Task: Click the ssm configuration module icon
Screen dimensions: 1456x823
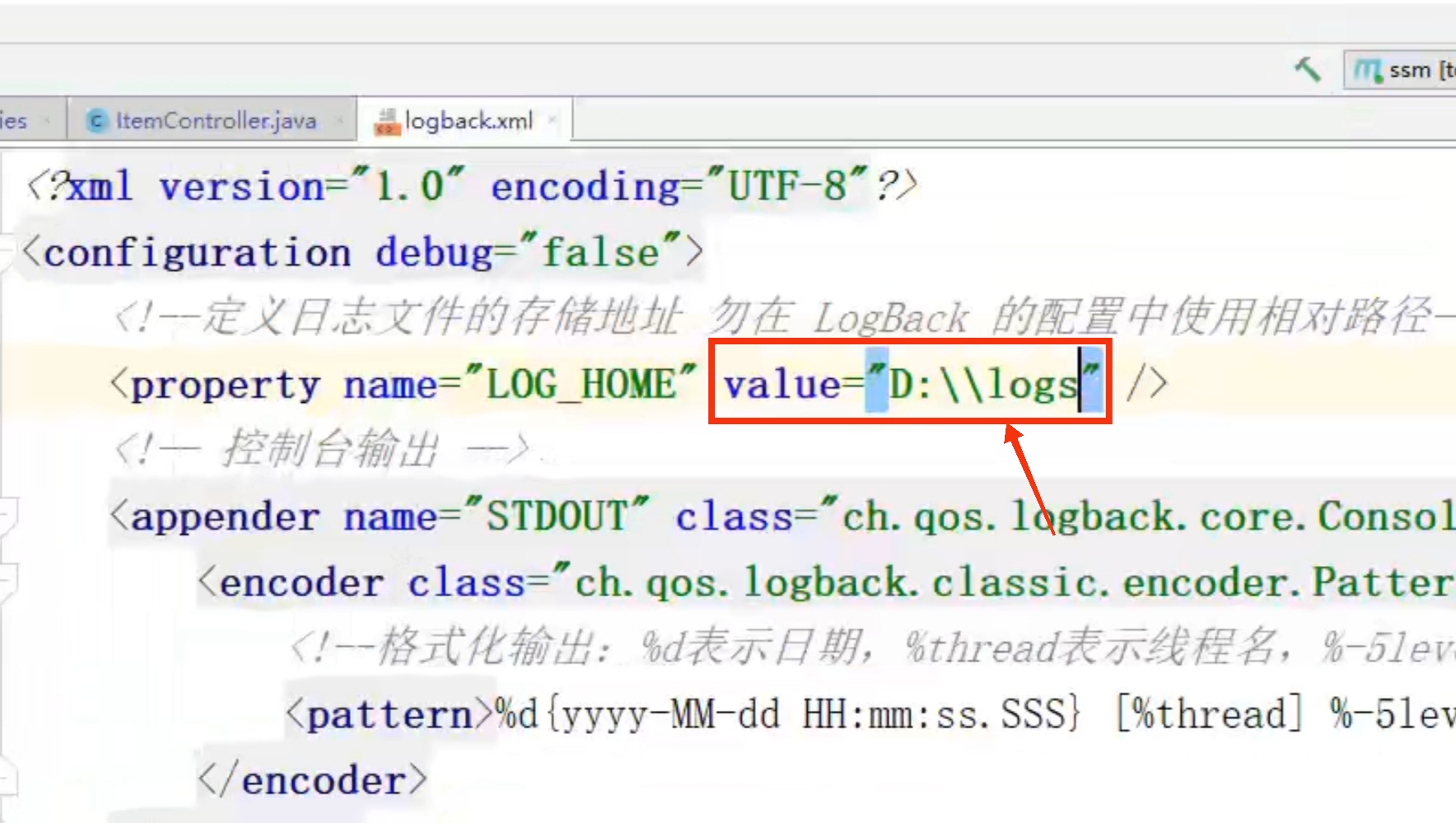Action: pos(1368,71)
